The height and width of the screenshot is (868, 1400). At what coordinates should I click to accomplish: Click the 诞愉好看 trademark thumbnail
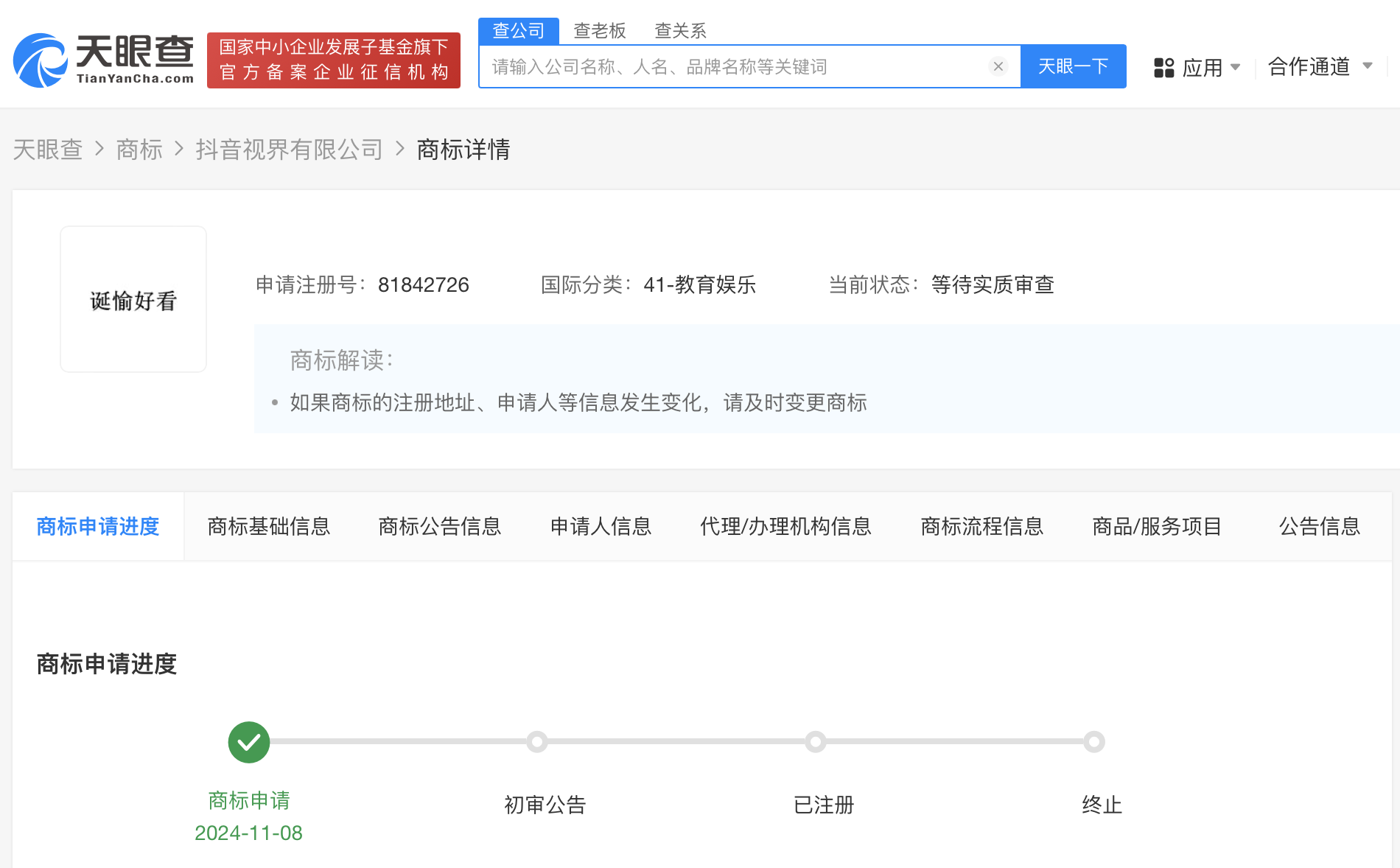133,299
